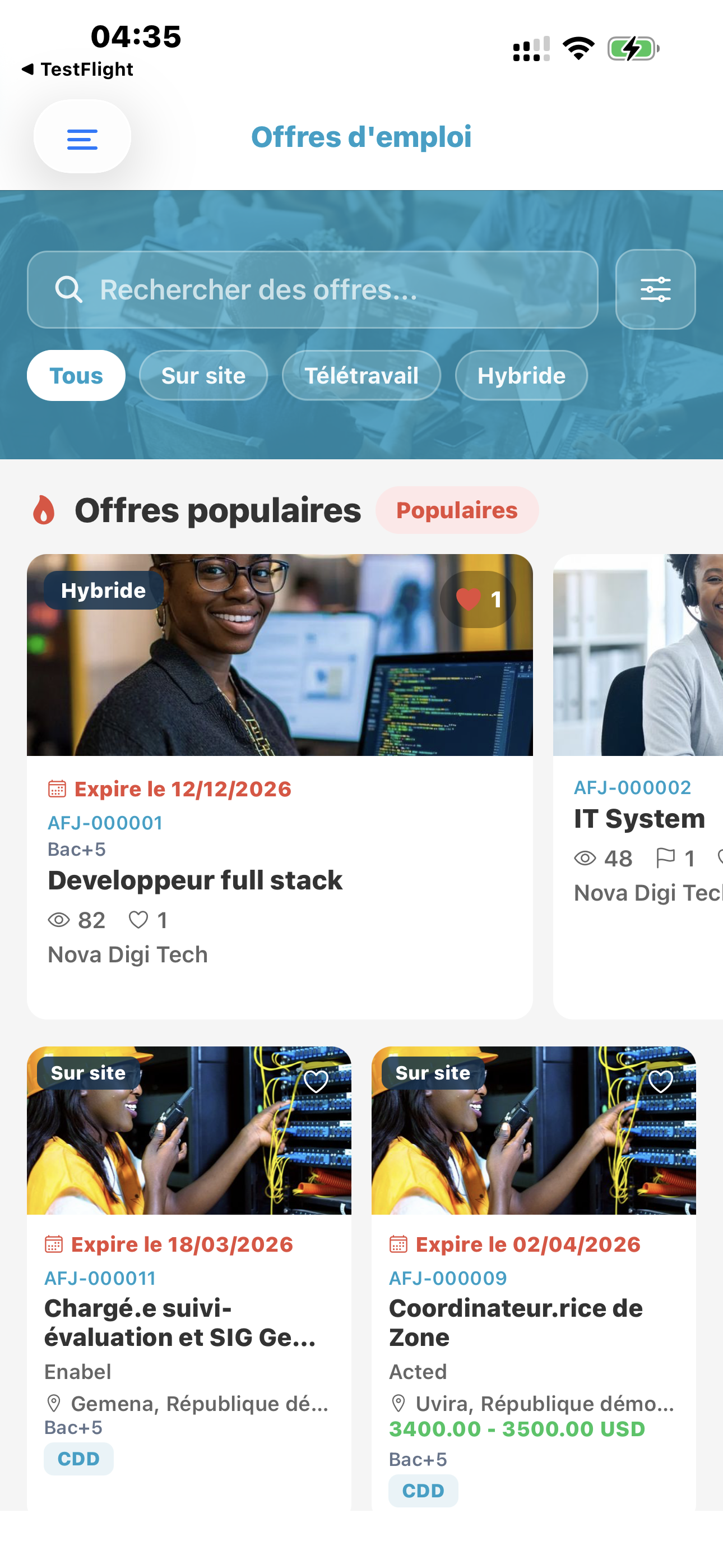Click the Populaires badge button

click(x=457, y=510)
